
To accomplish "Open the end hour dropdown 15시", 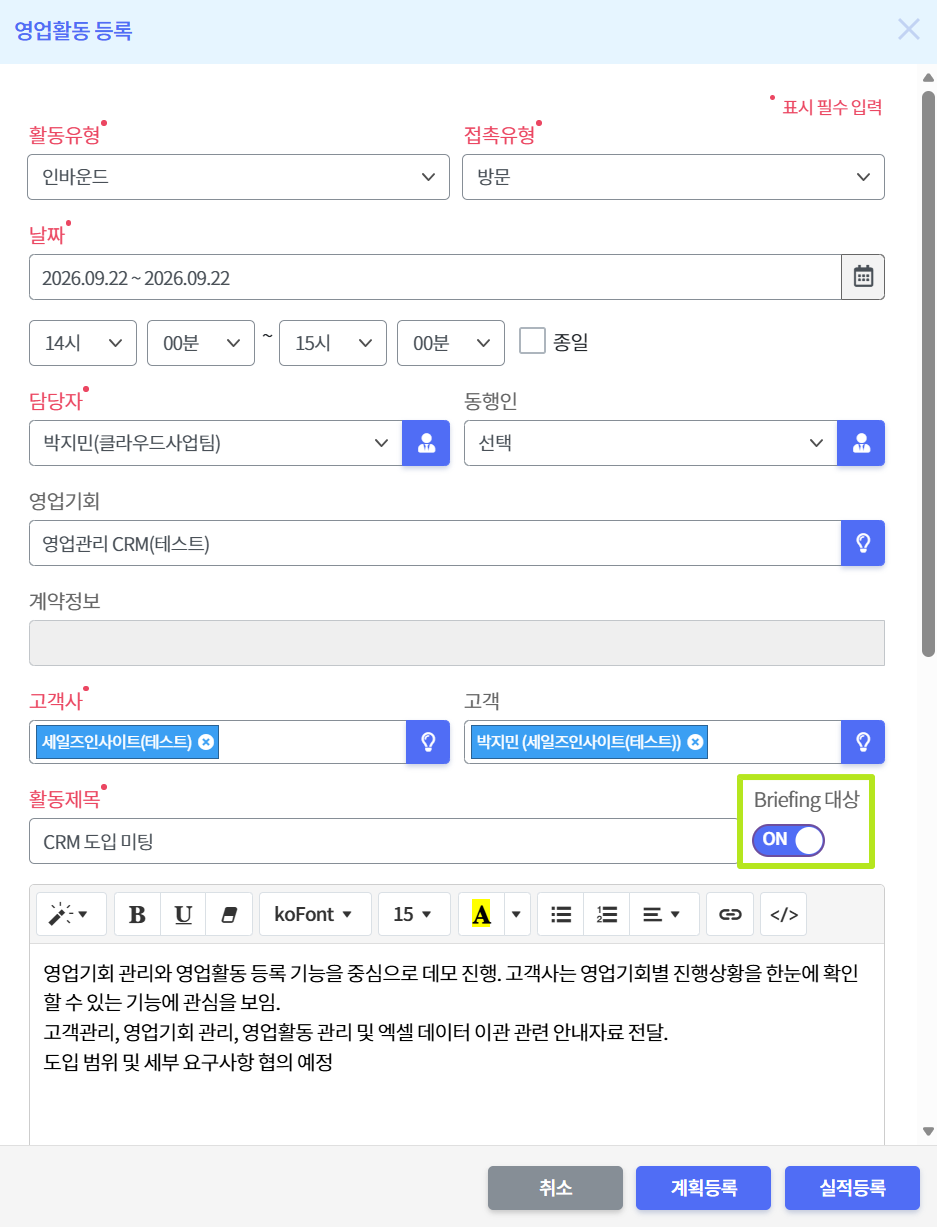I will [x=333, y=343].
